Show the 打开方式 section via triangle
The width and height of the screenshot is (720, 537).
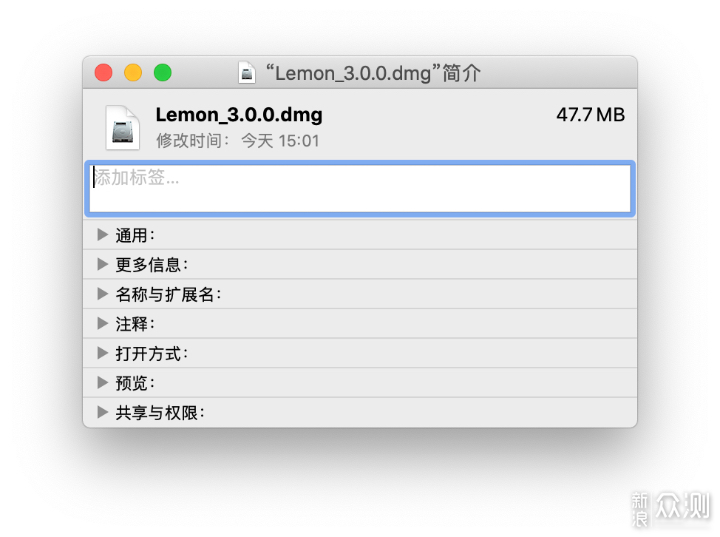pyautogui.click(x=102, y=353)
